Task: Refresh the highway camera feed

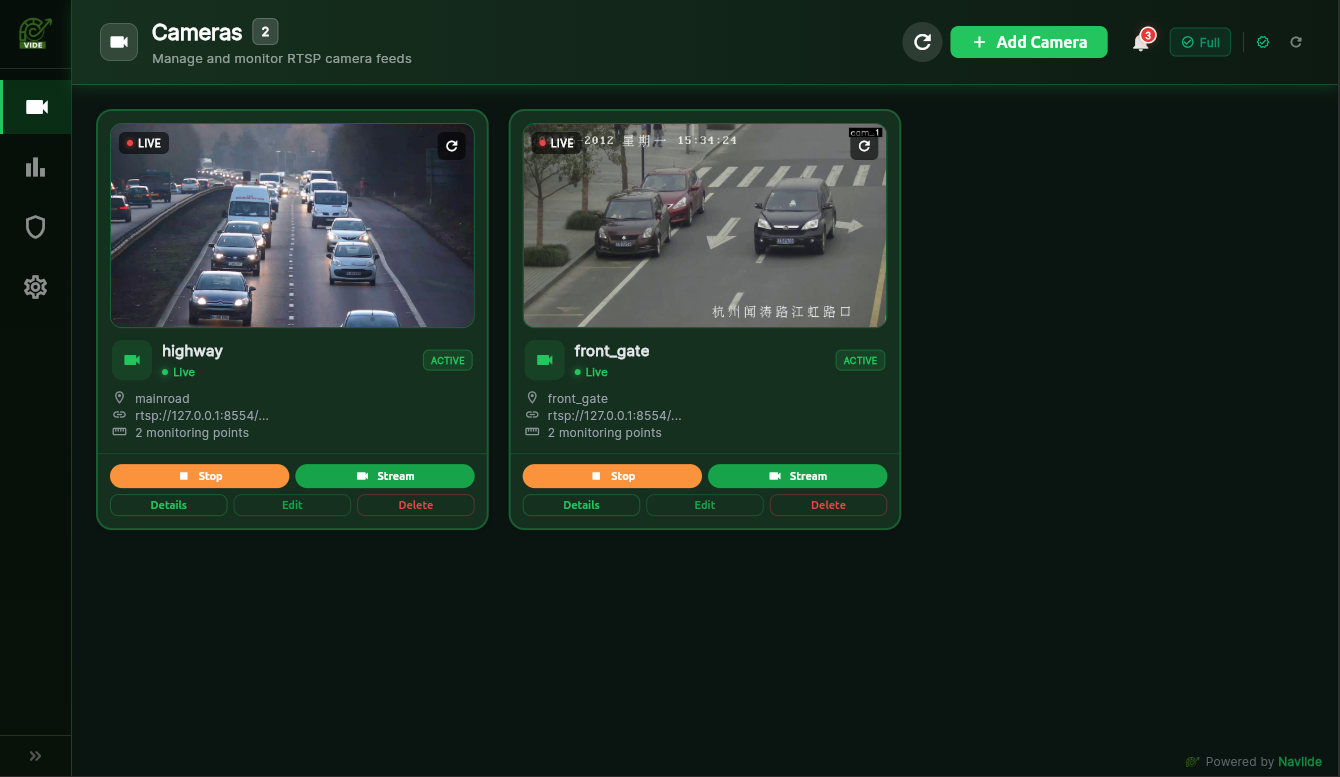Action: point(451,146)
